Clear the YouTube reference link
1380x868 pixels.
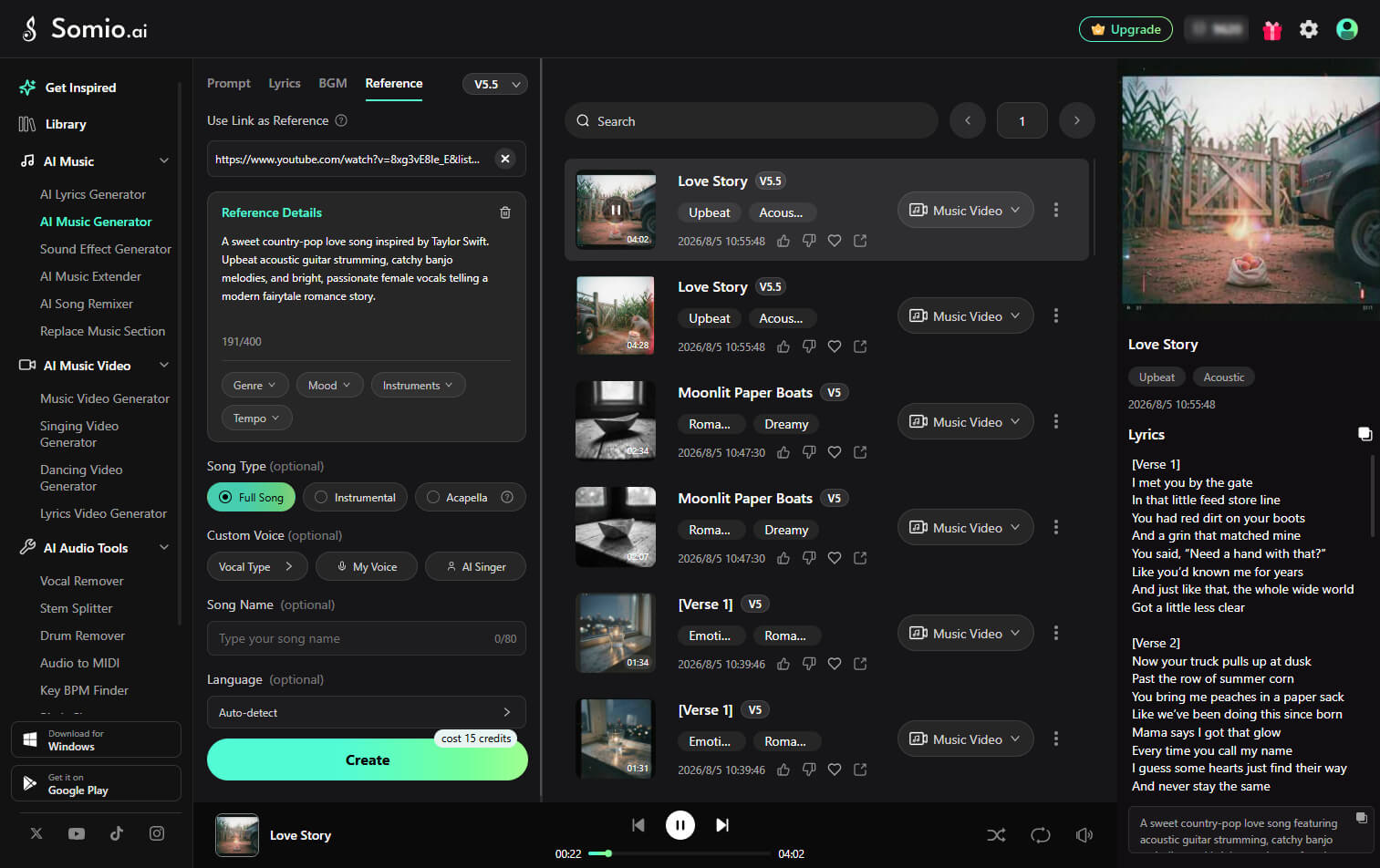(x=504, y=159)
